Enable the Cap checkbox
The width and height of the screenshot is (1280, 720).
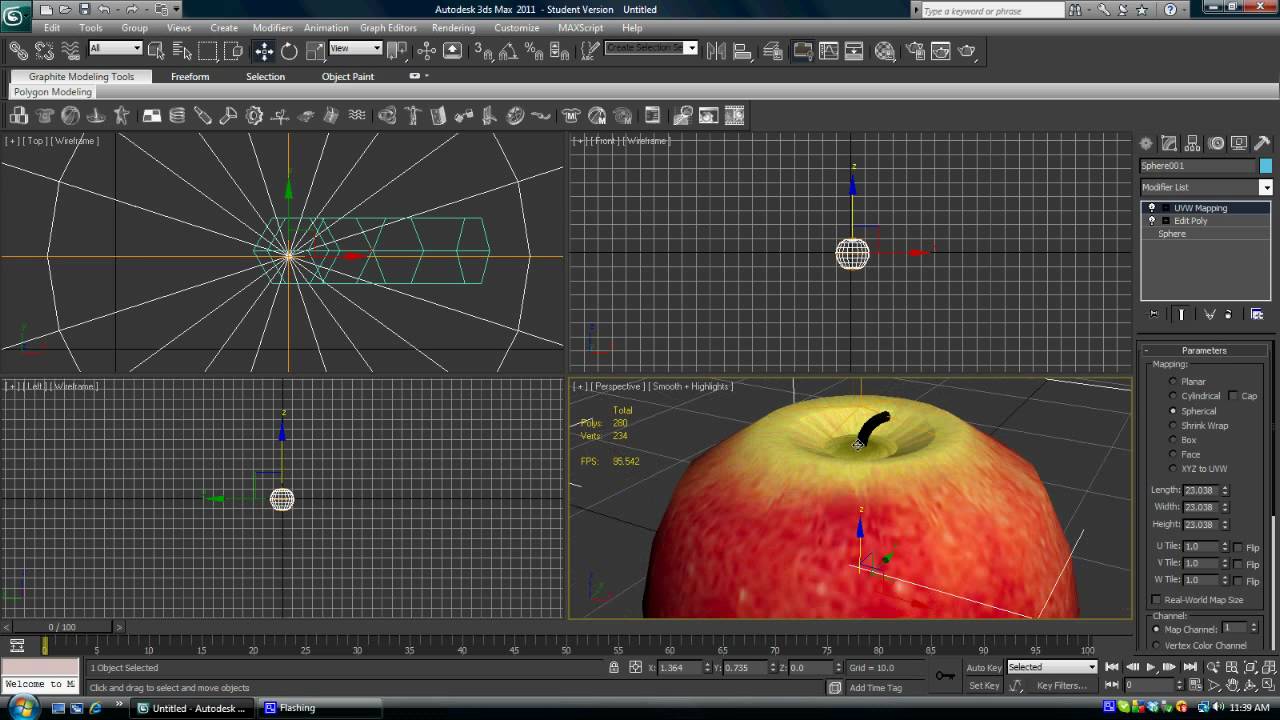pyautogui.click(x=1233, y=396)
